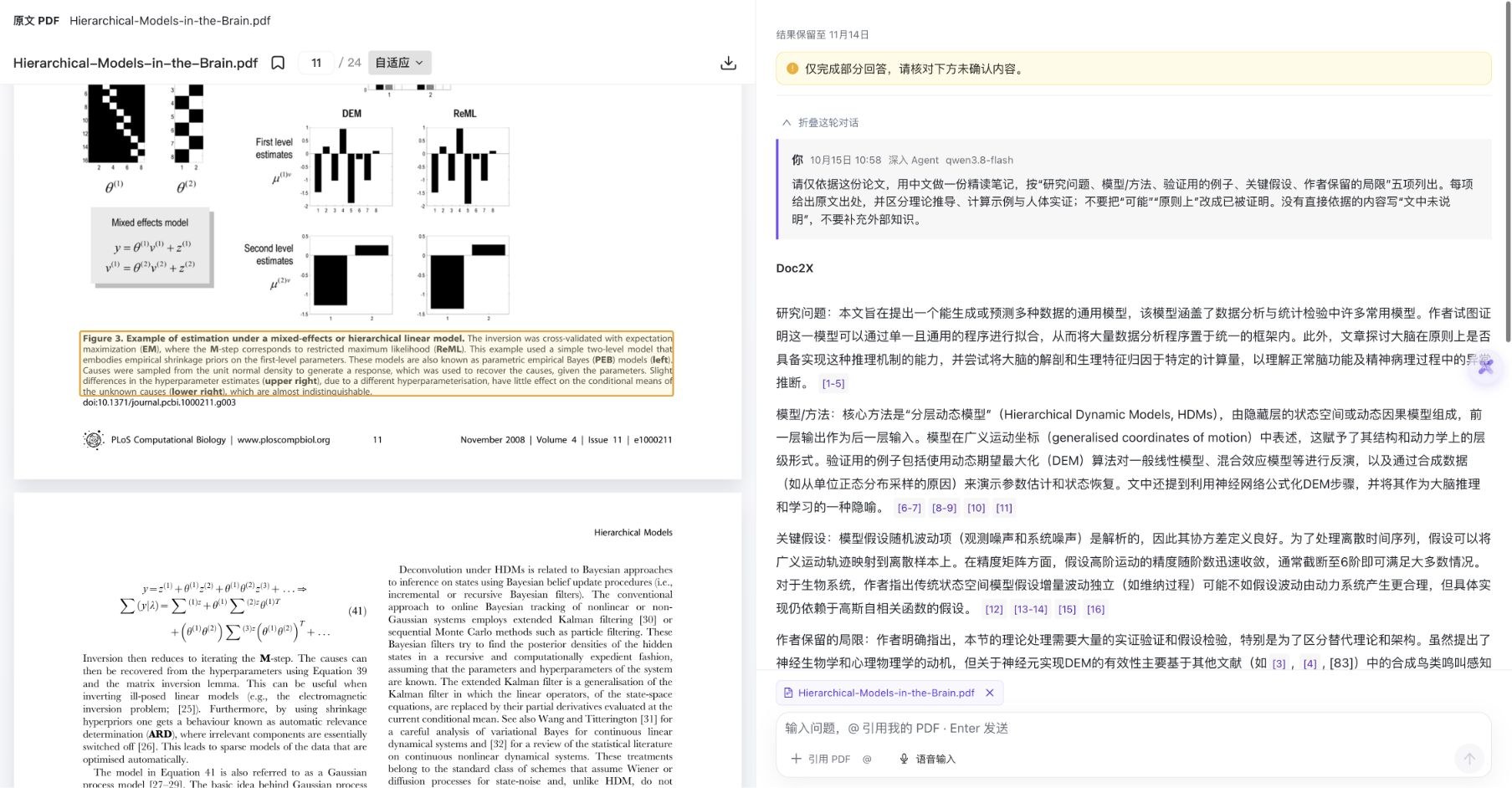Viewport: 1512px width, 788px height.
Task: Download the PDF using the download icon
Action: [728, 63]
